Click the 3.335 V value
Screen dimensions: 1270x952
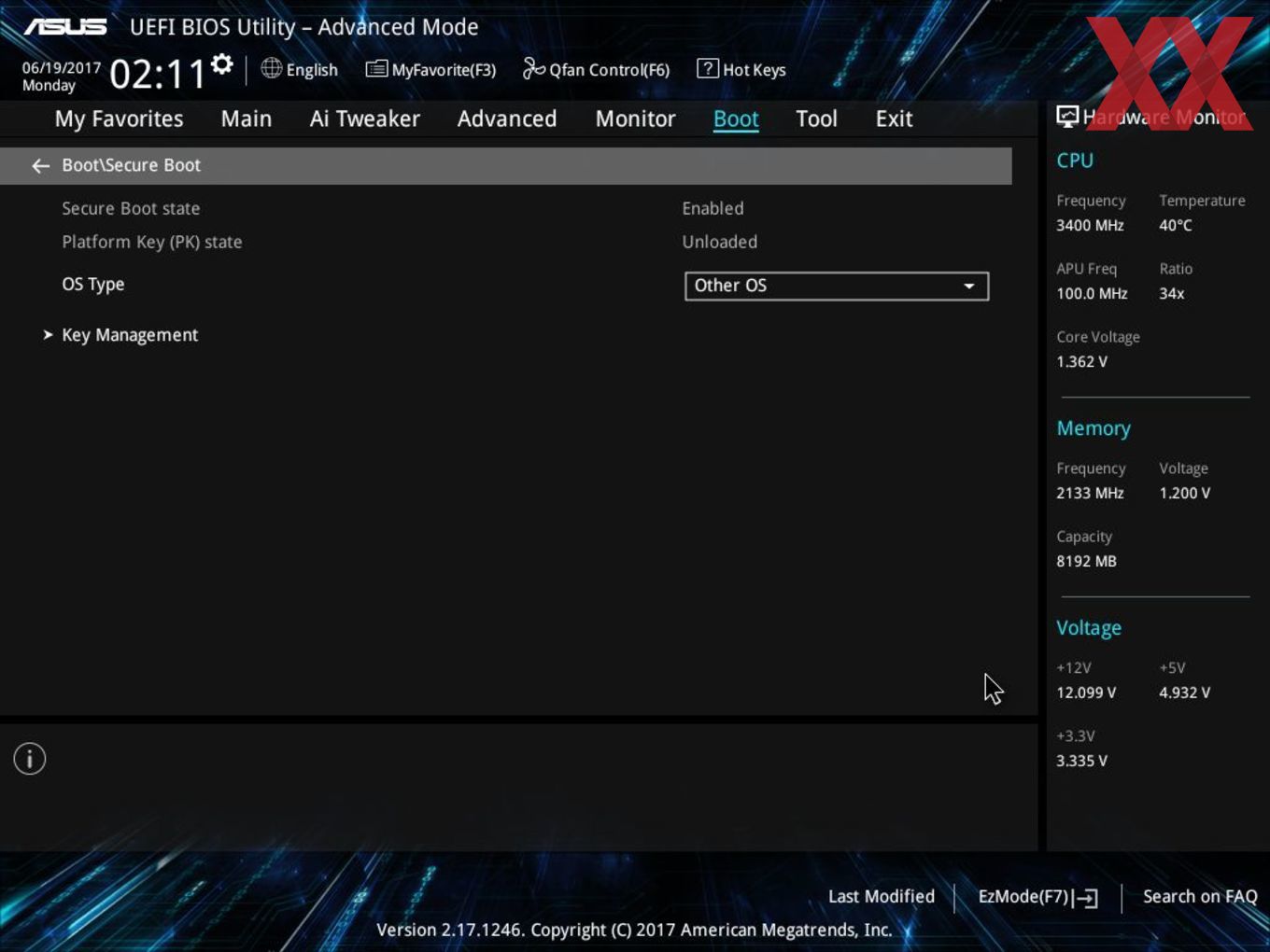point(1081,762)
